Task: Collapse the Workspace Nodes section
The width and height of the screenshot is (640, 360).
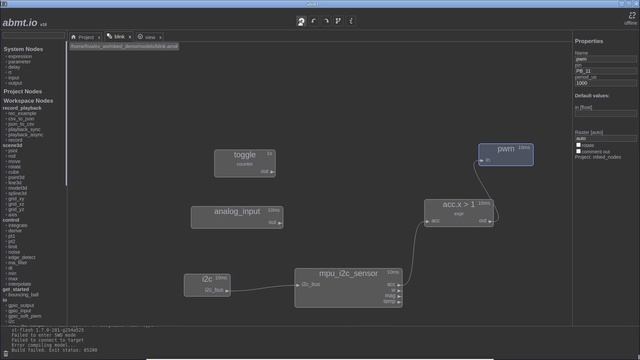Action: point(28,100)
